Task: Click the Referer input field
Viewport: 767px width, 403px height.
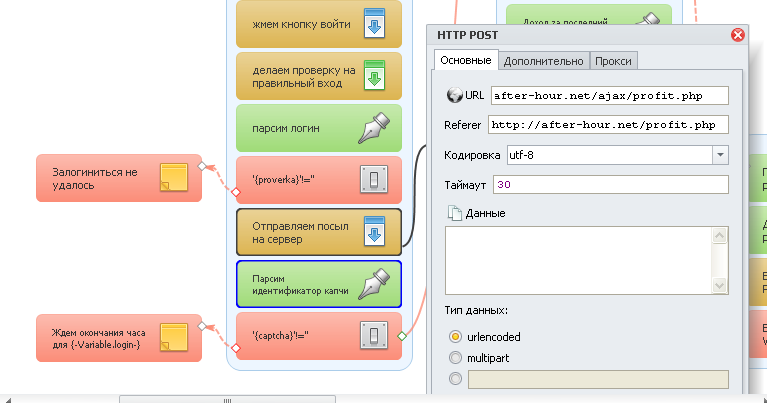Action: coord(609,125)
